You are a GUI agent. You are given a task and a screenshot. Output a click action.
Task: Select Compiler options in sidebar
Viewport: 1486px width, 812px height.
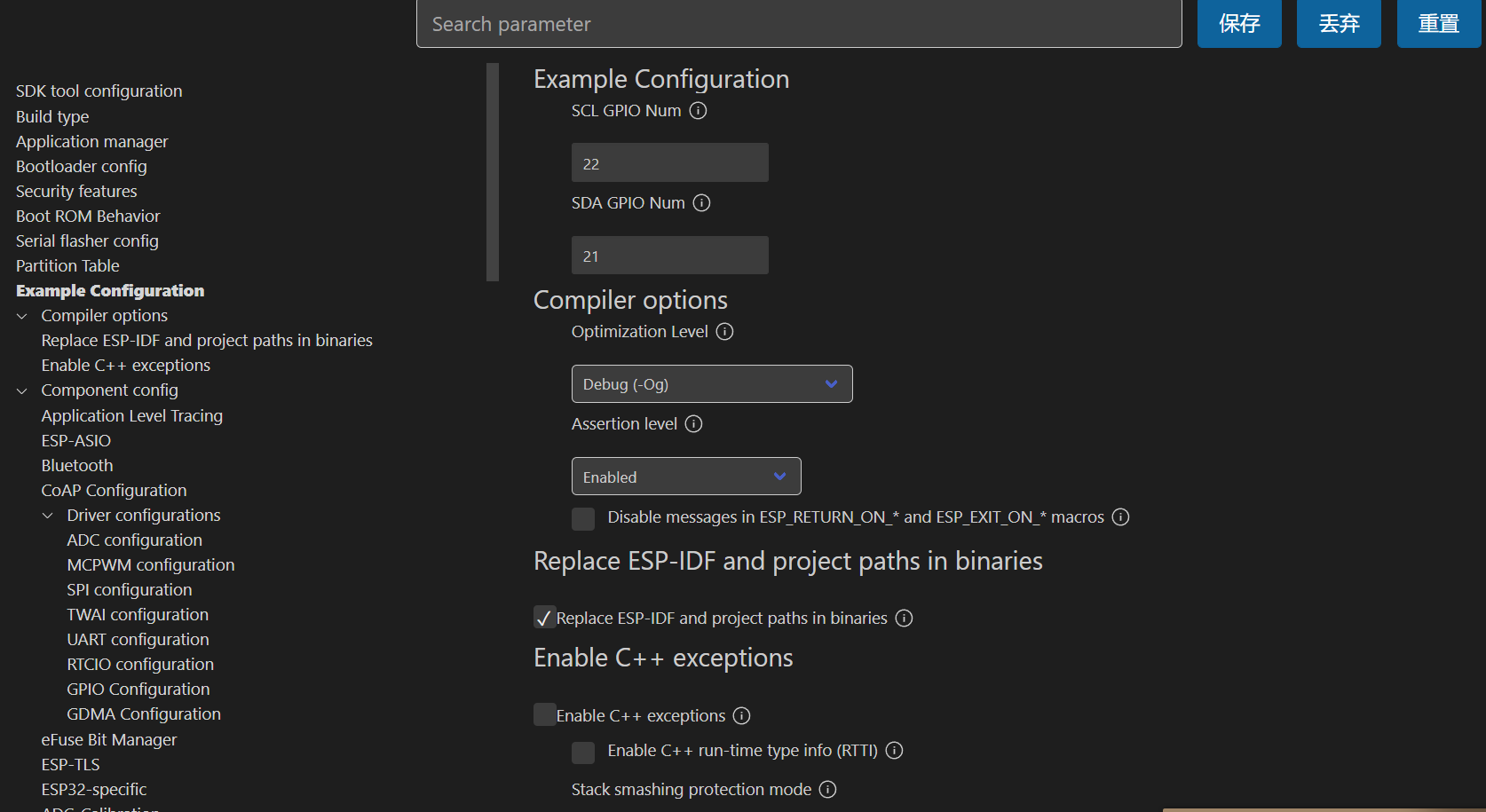[105, 316]
